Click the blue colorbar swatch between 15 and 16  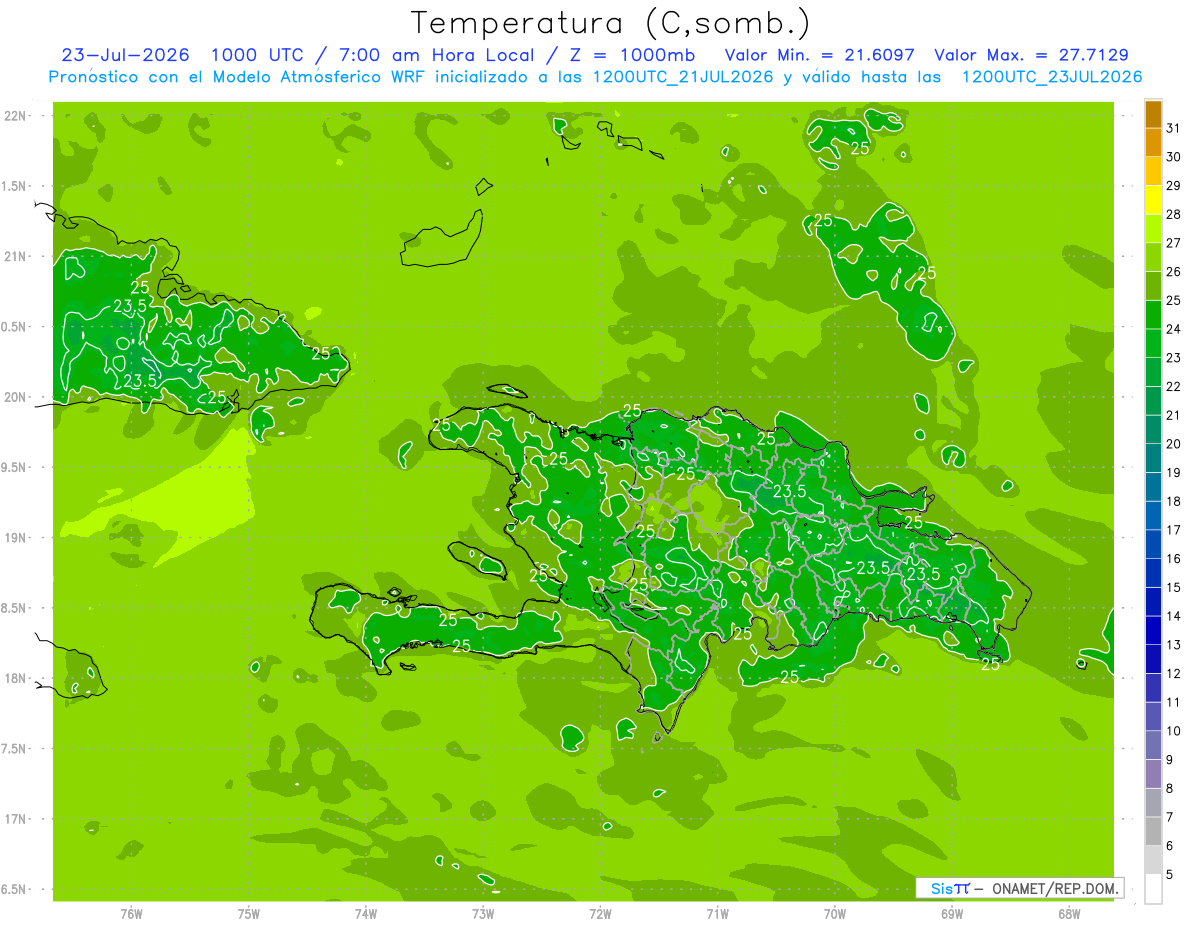click(1153, 573)
